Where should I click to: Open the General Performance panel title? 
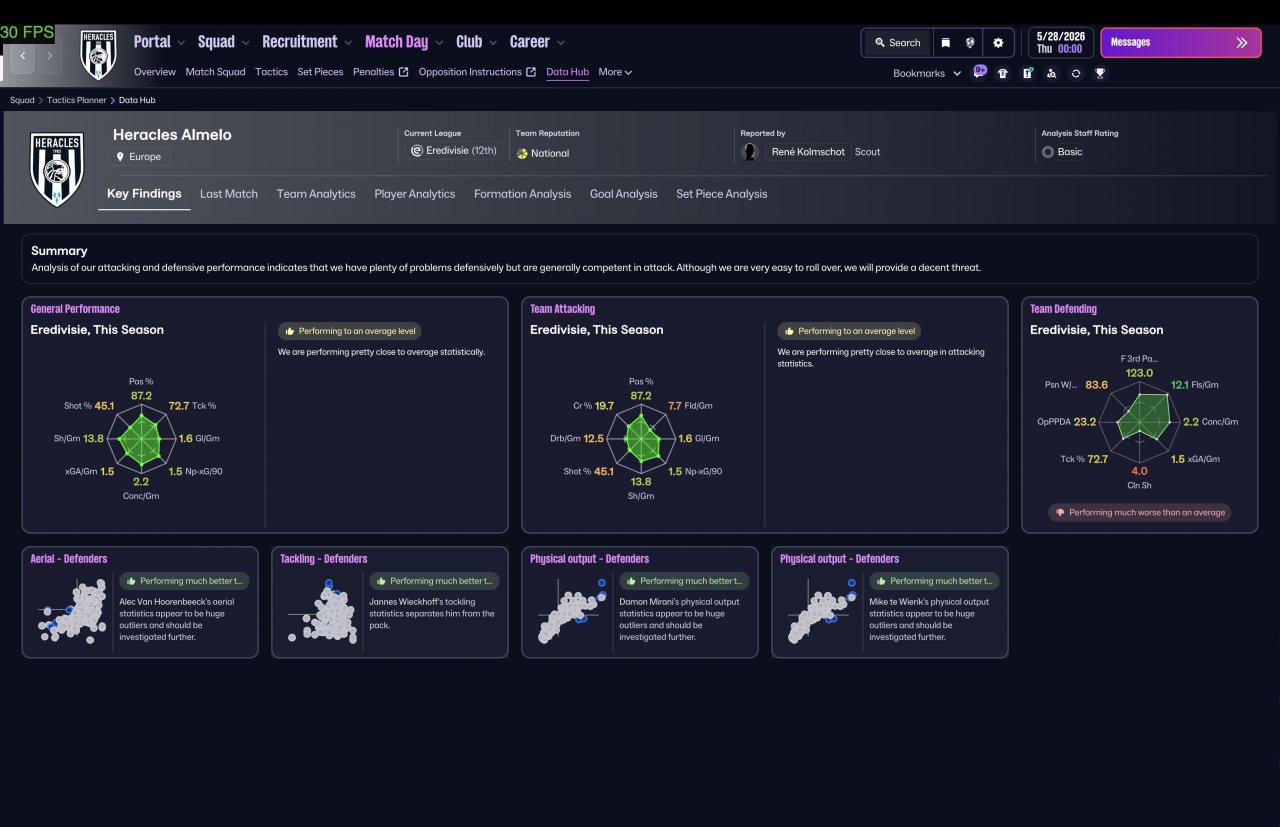[75, 309]
